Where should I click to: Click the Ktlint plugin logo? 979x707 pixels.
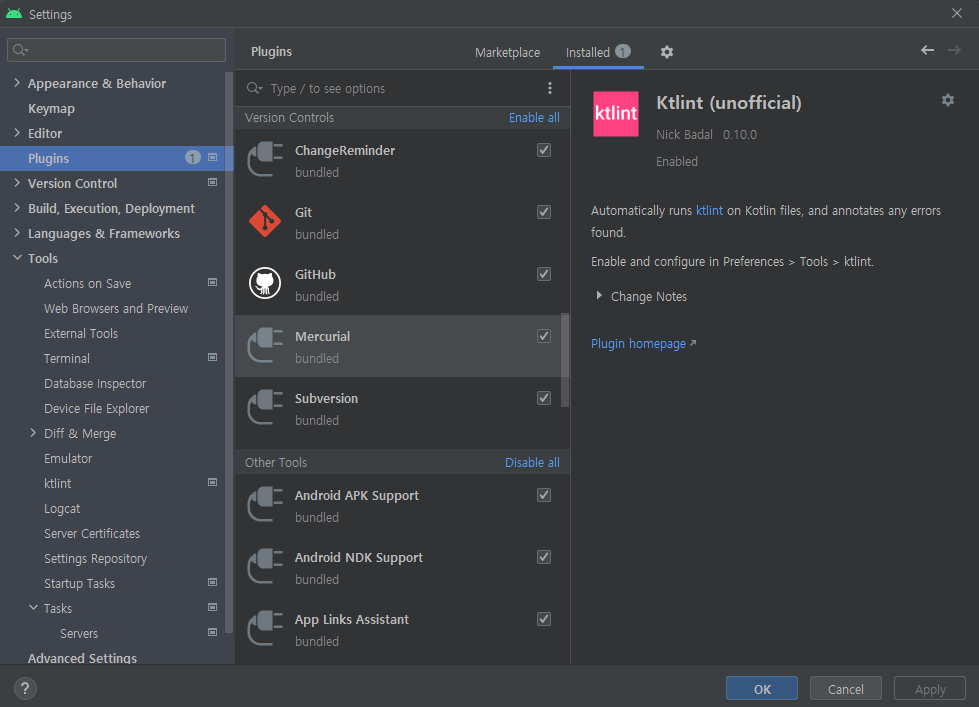(616, 114)
